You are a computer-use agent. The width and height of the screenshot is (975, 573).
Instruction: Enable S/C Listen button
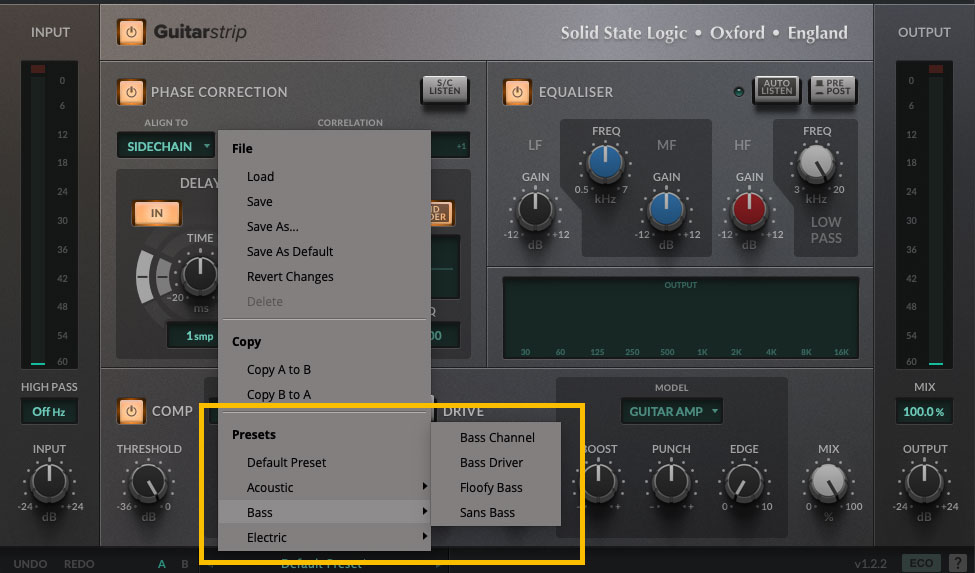[445, 88]
